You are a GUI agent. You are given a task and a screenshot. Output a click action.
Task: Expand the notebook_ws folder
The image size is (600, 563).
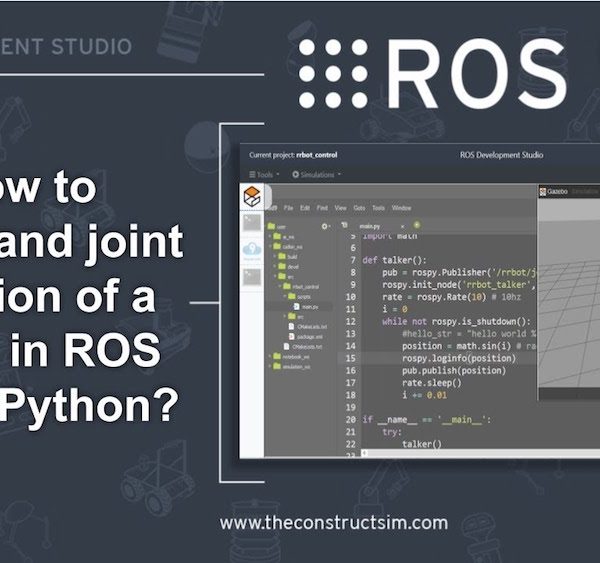click(270, 356)
